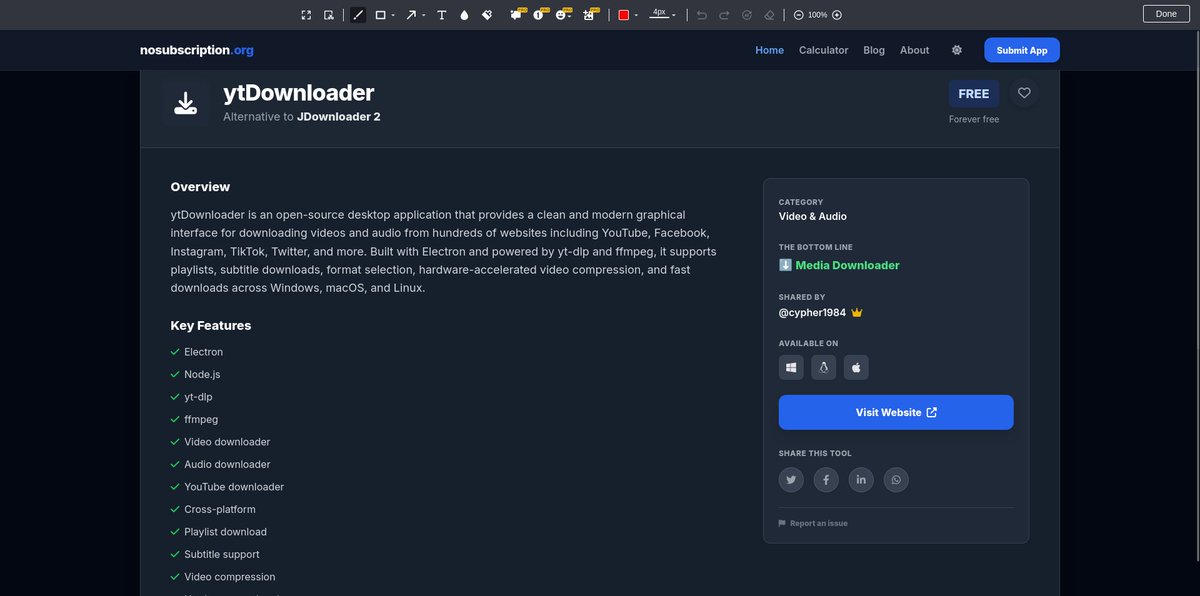Open the JDownloader 2 alternative link

tap(339, 116)
